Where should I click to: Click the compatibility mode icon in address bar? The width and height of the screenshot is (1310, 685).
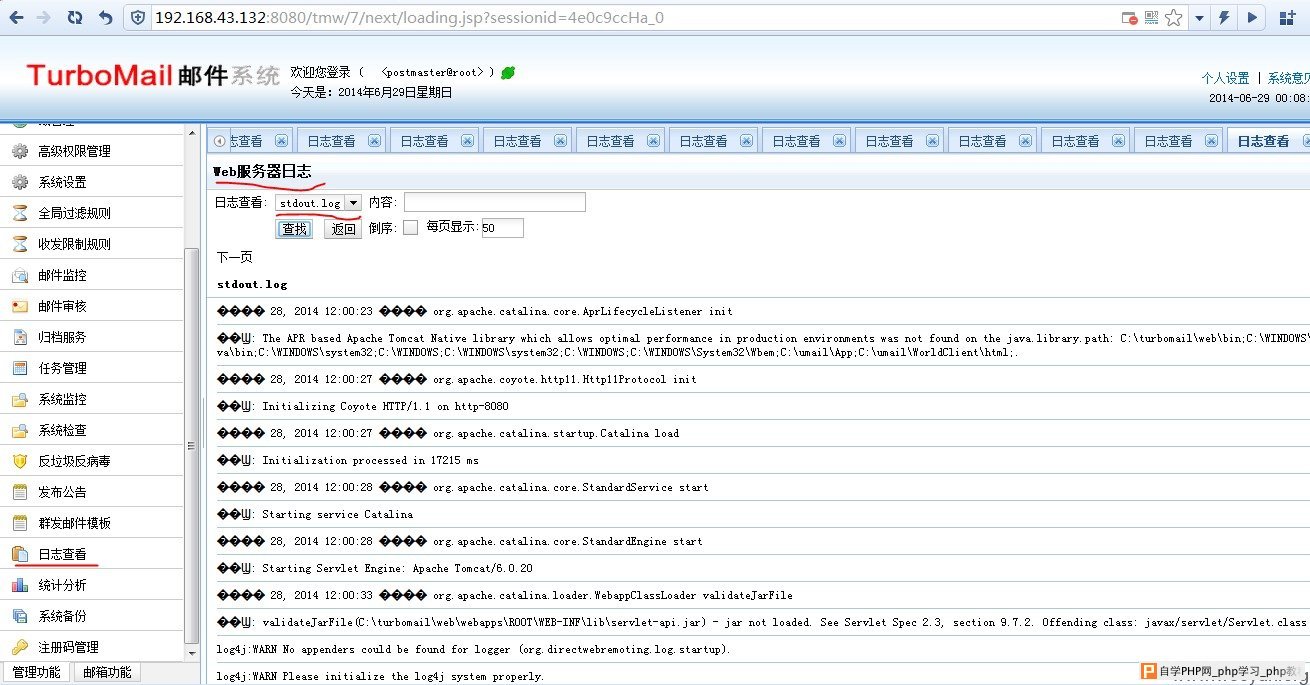pos(1129,18)
